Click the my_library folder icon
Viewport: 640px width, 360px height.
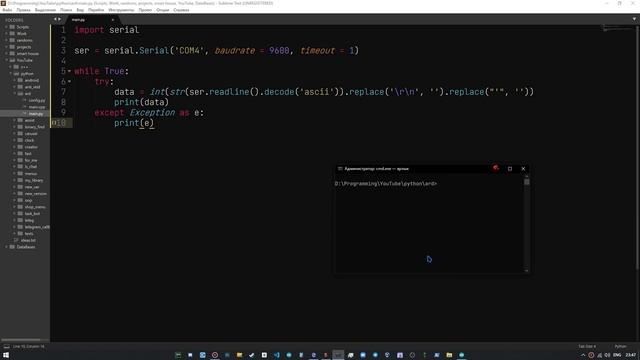20,180
